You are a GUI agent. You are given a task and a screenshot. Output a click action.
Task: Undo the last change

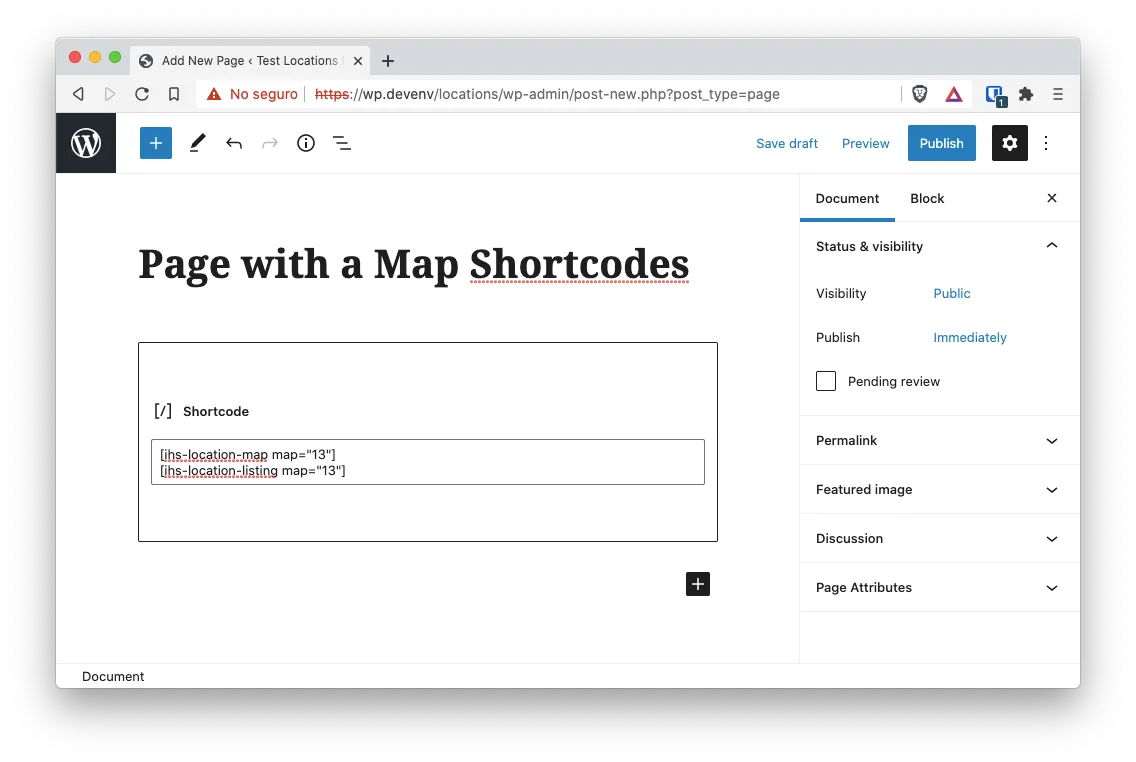[x=233, y=143]
